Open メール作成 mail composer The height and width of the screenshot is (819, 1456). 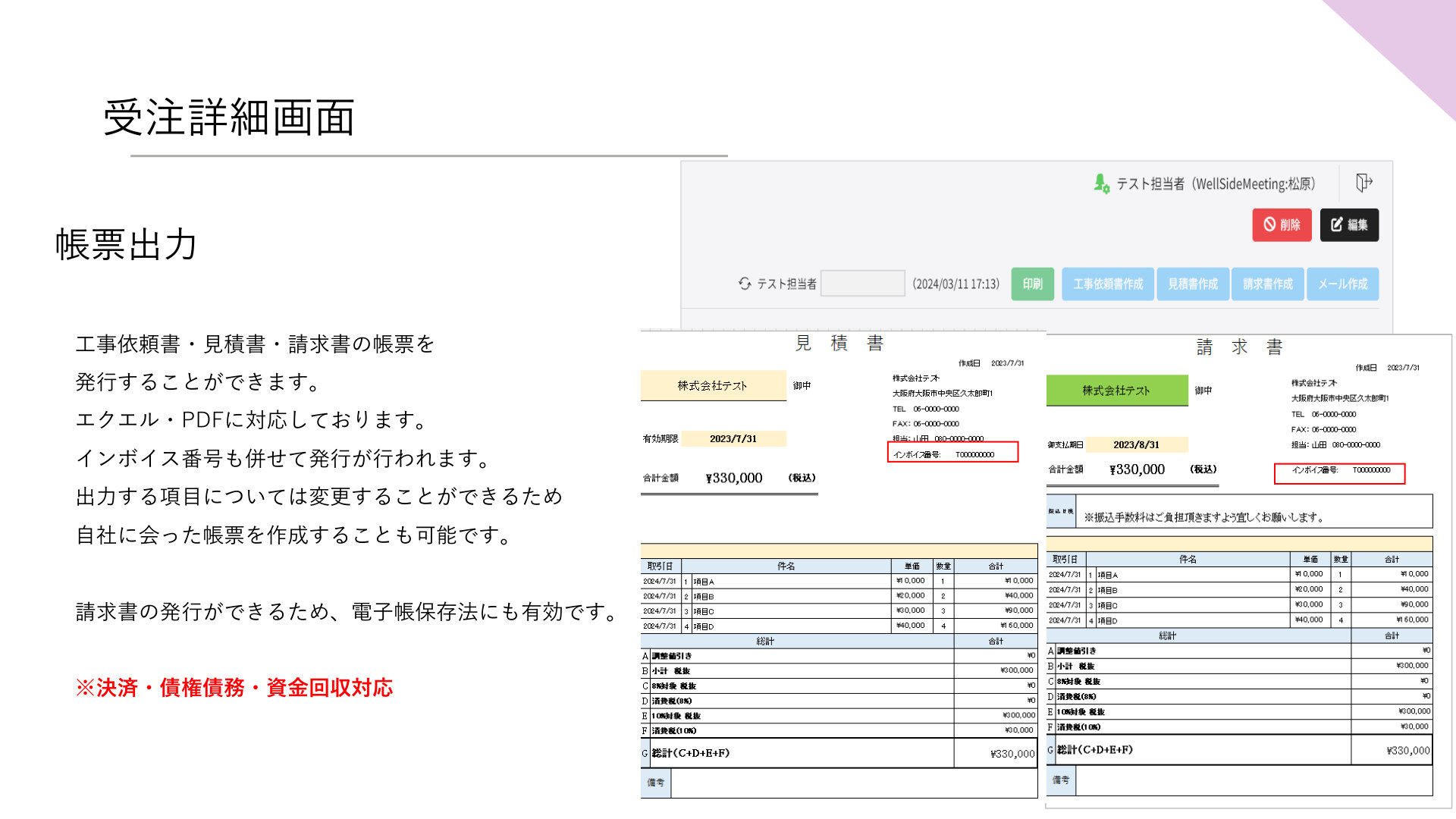click(1342, 284)
